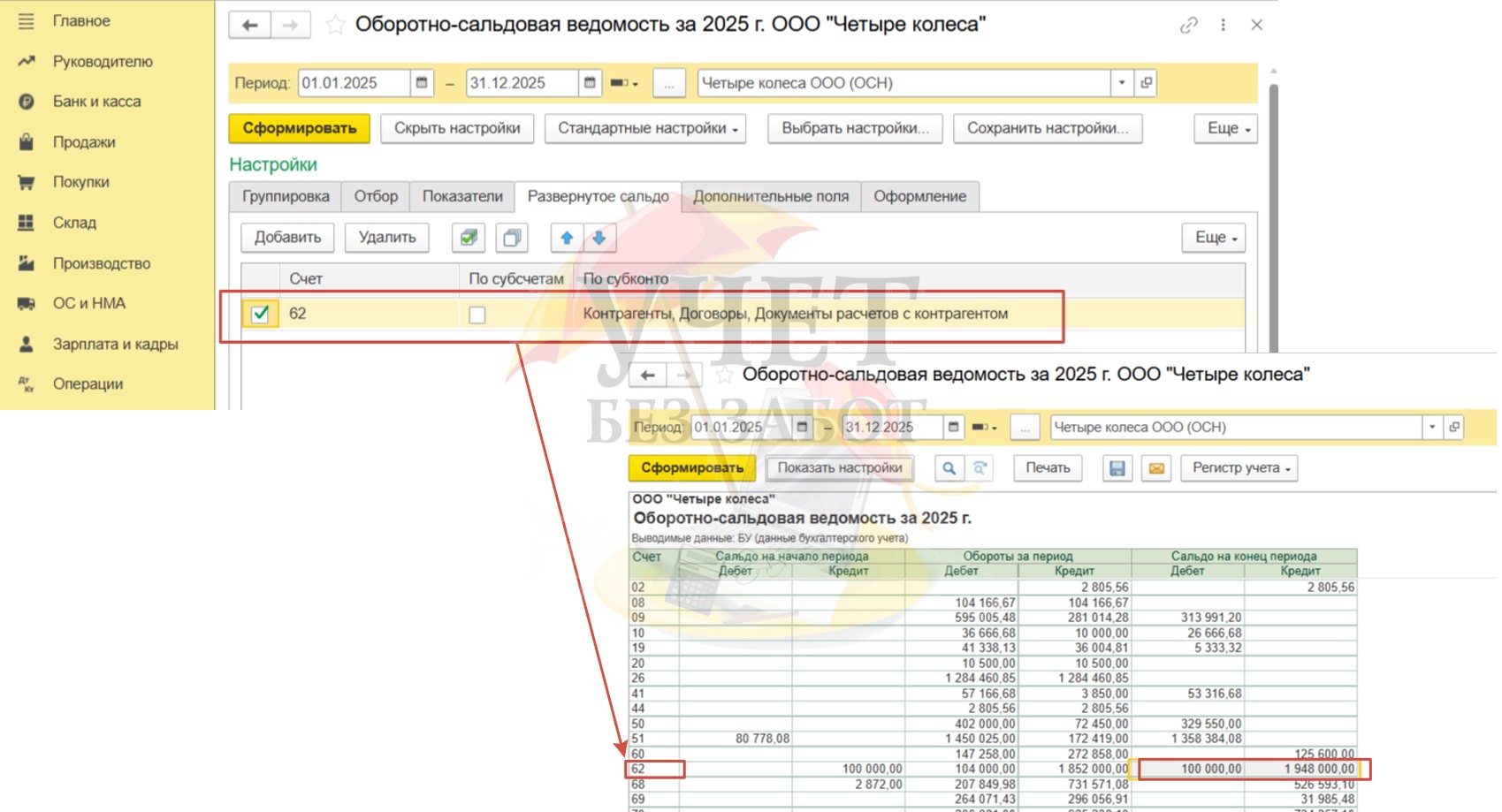Screen dimensions: 1502x812
Task: Click the calendar icon next to 01.01.2025 in top period
Action: click(422, 83)
